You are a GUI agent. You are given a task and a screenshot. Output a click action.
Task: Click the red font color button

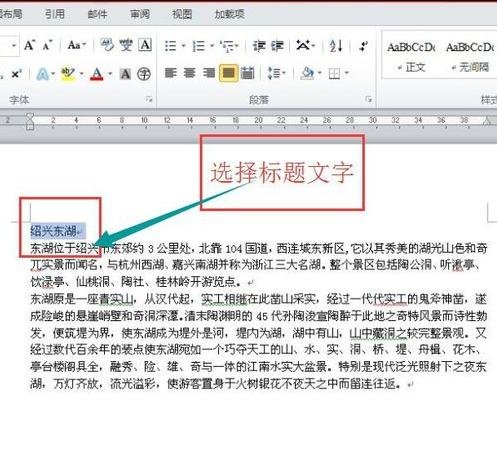tap(97, 74)
